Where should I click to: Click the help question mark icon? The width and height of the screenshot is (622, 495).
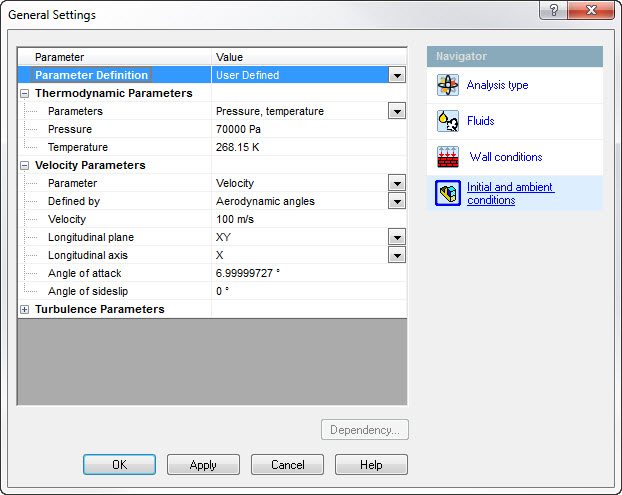pos(552,10)
